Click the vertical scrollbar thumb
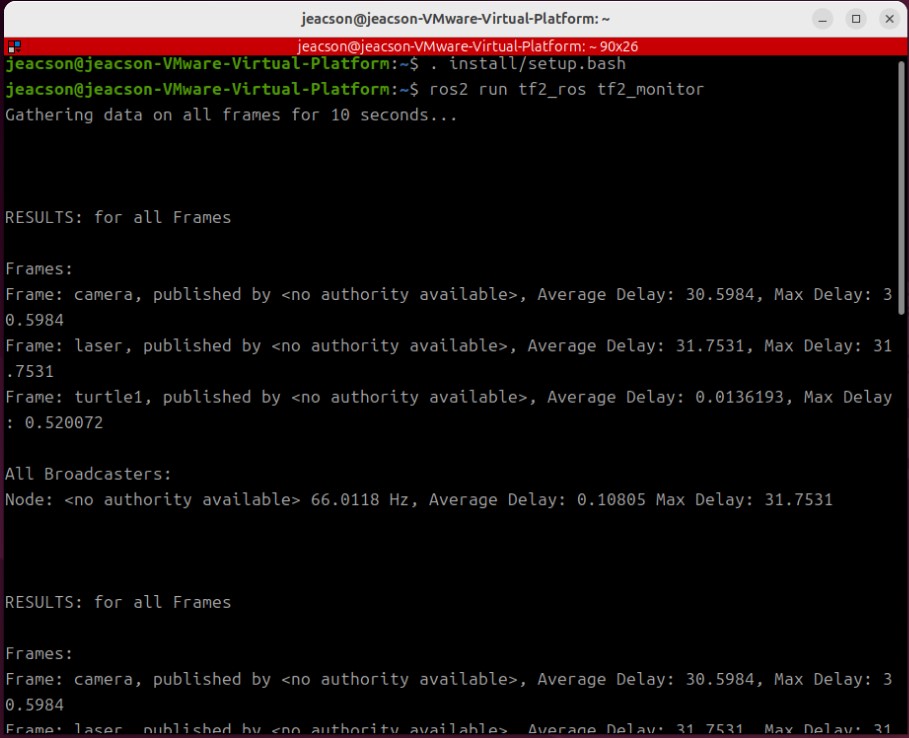 [902, 185]
